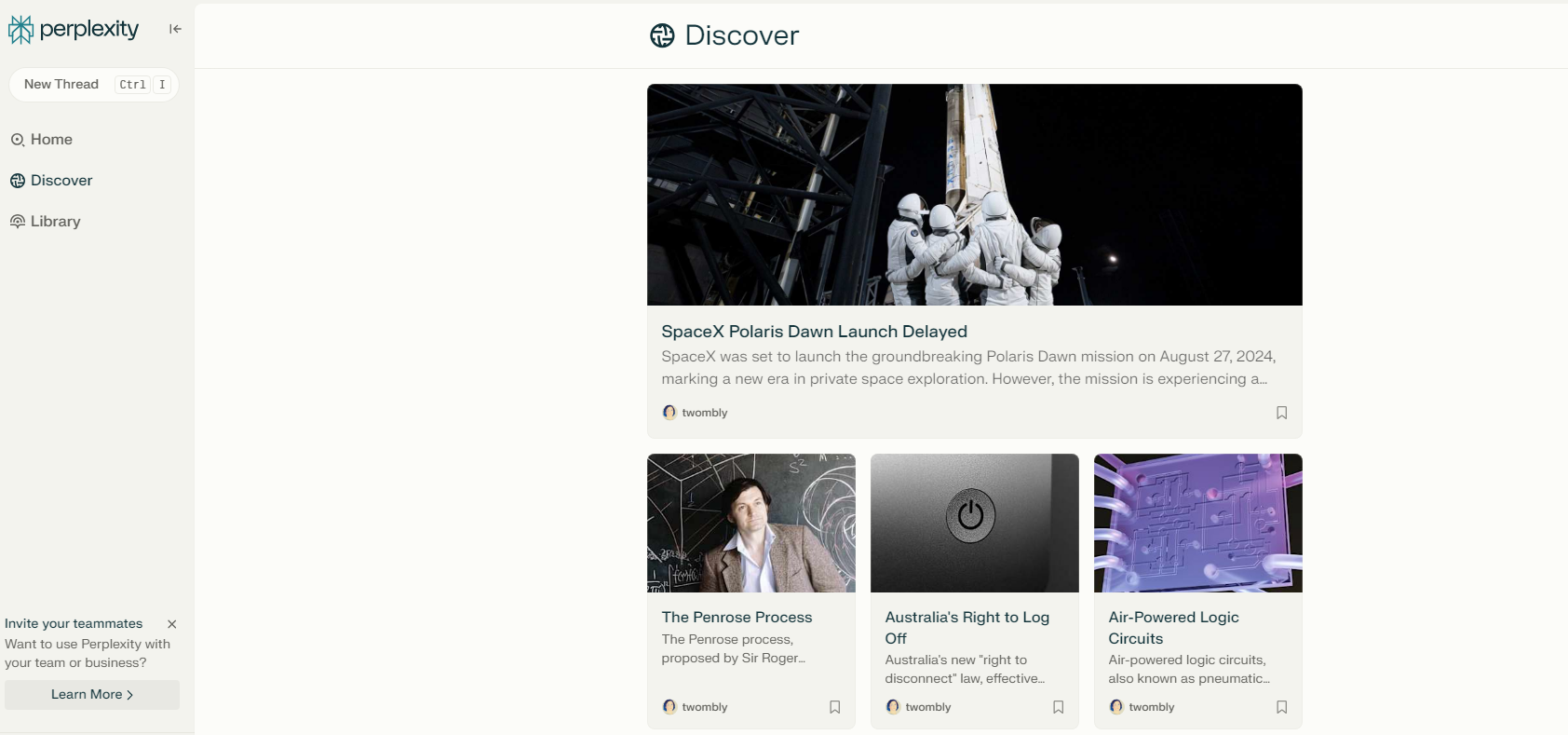
Task: Click the Perplexity logo
Action: (74, 30)
